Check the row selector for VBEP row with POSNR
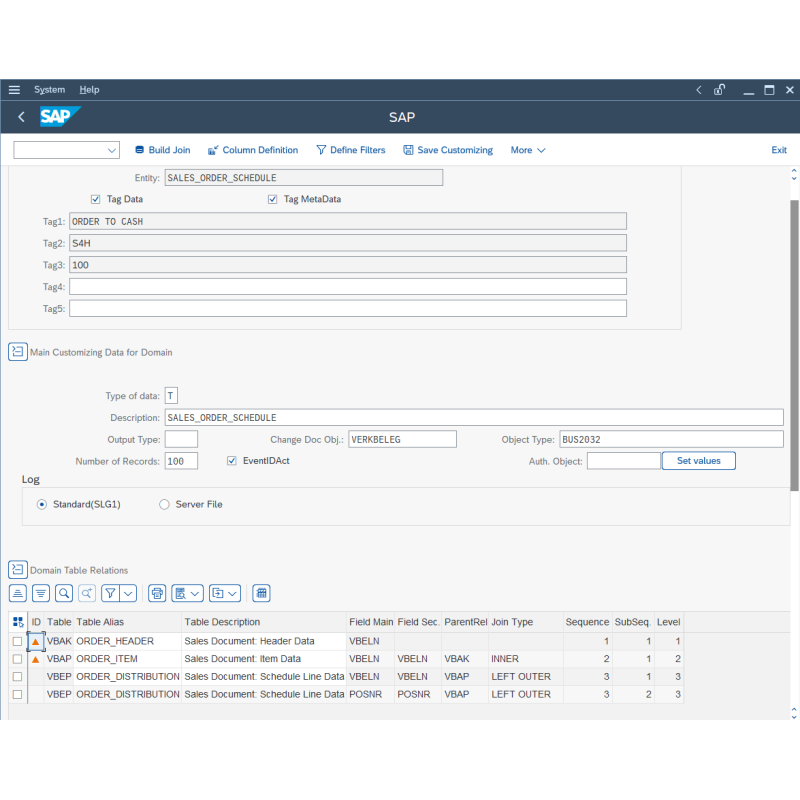The image size is (800, 800). click(x=17, y=694)
